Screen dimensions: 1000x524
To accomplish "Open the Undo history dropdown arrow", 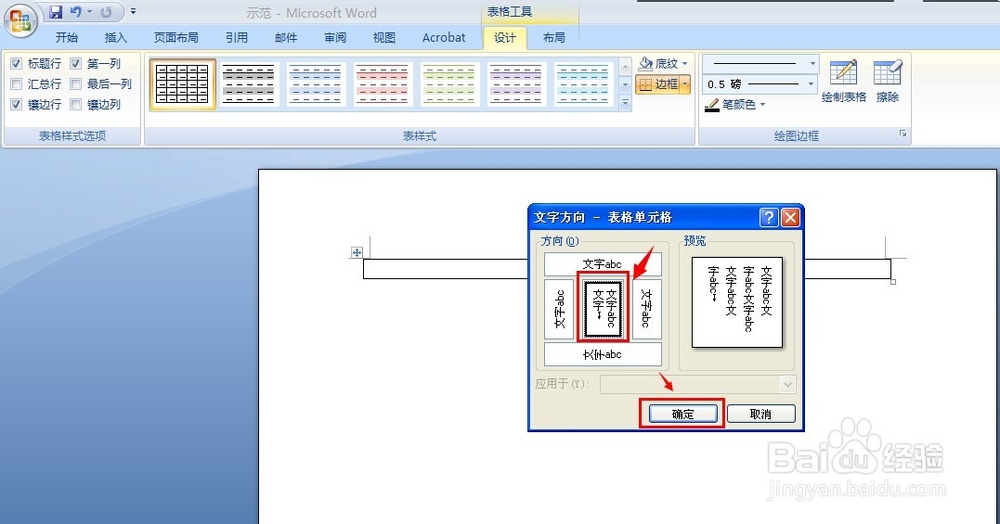I will [89, 11].
